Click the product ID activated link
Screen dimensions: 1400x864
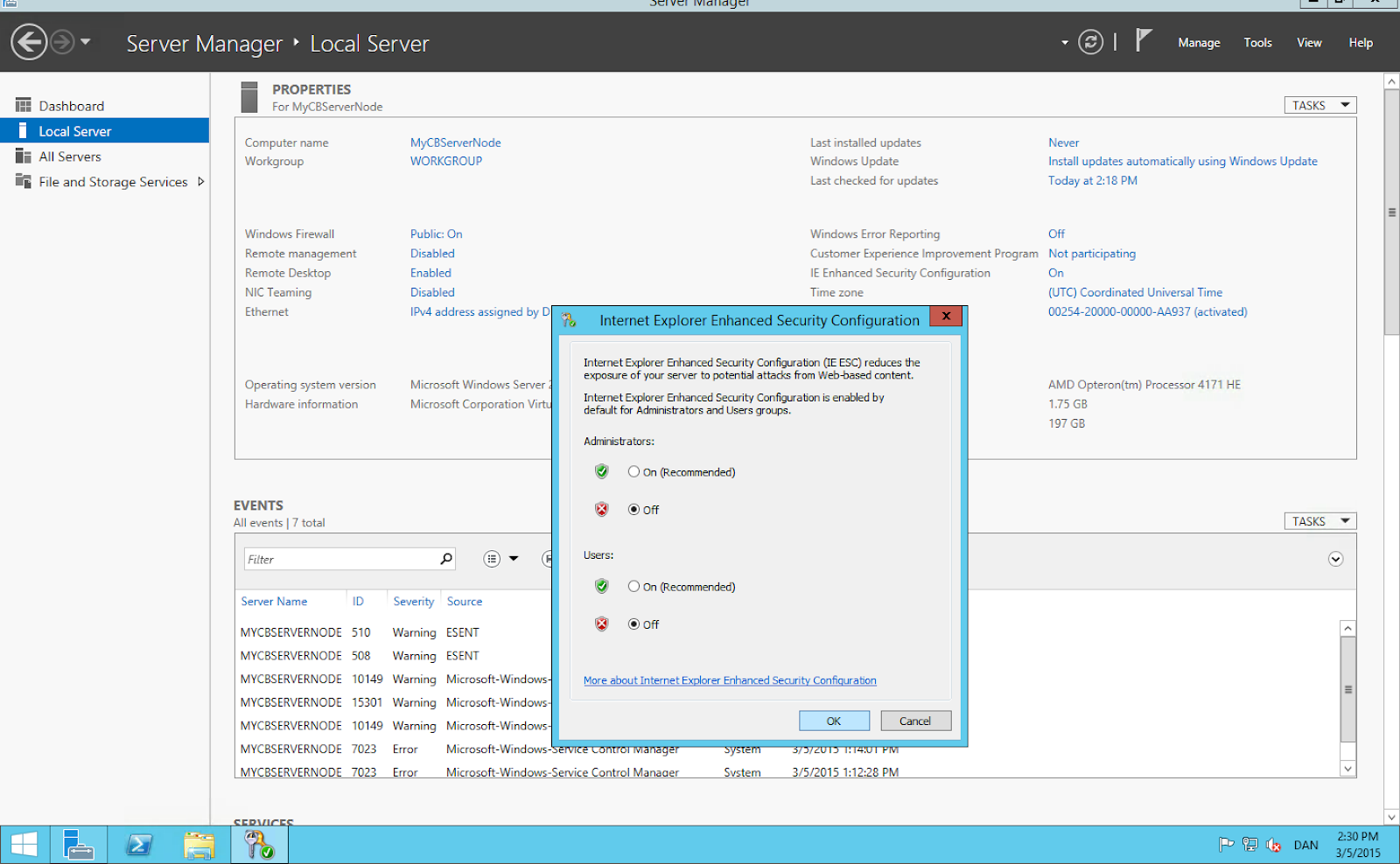(1147, 311)
